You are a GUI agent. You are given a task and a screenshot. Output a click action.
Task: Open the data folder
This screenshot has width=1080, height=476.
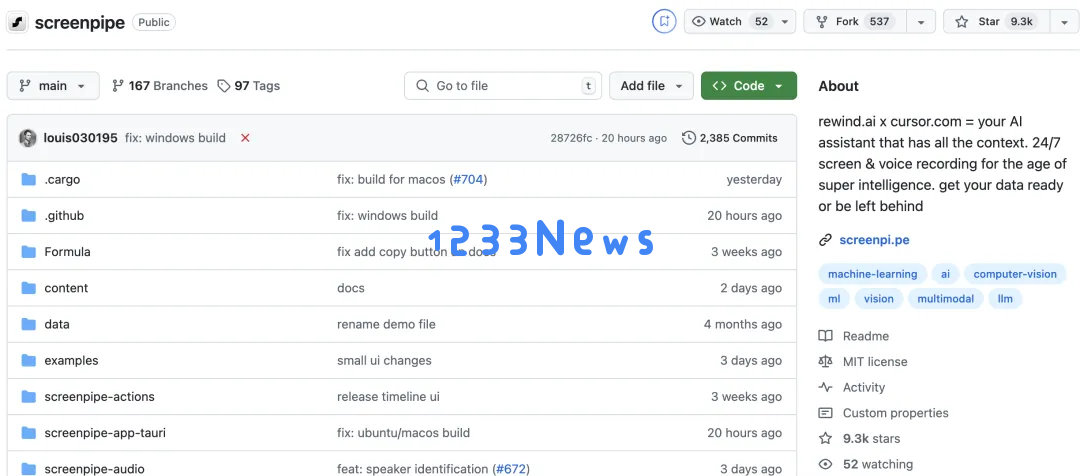(x=57, y=324)
